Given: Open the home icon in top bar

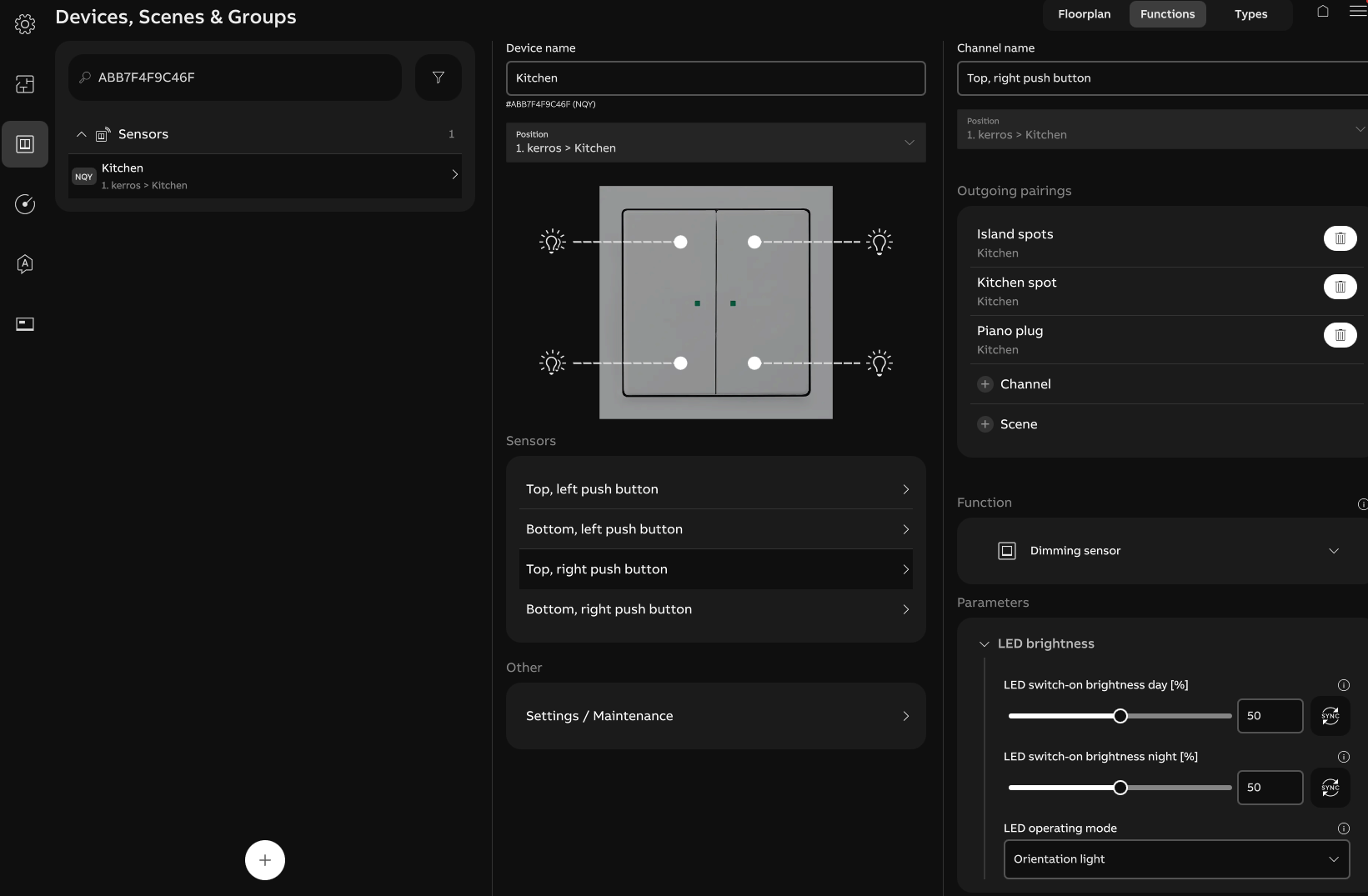Looking at the screenshot, I should click(x=1323, y=12).
